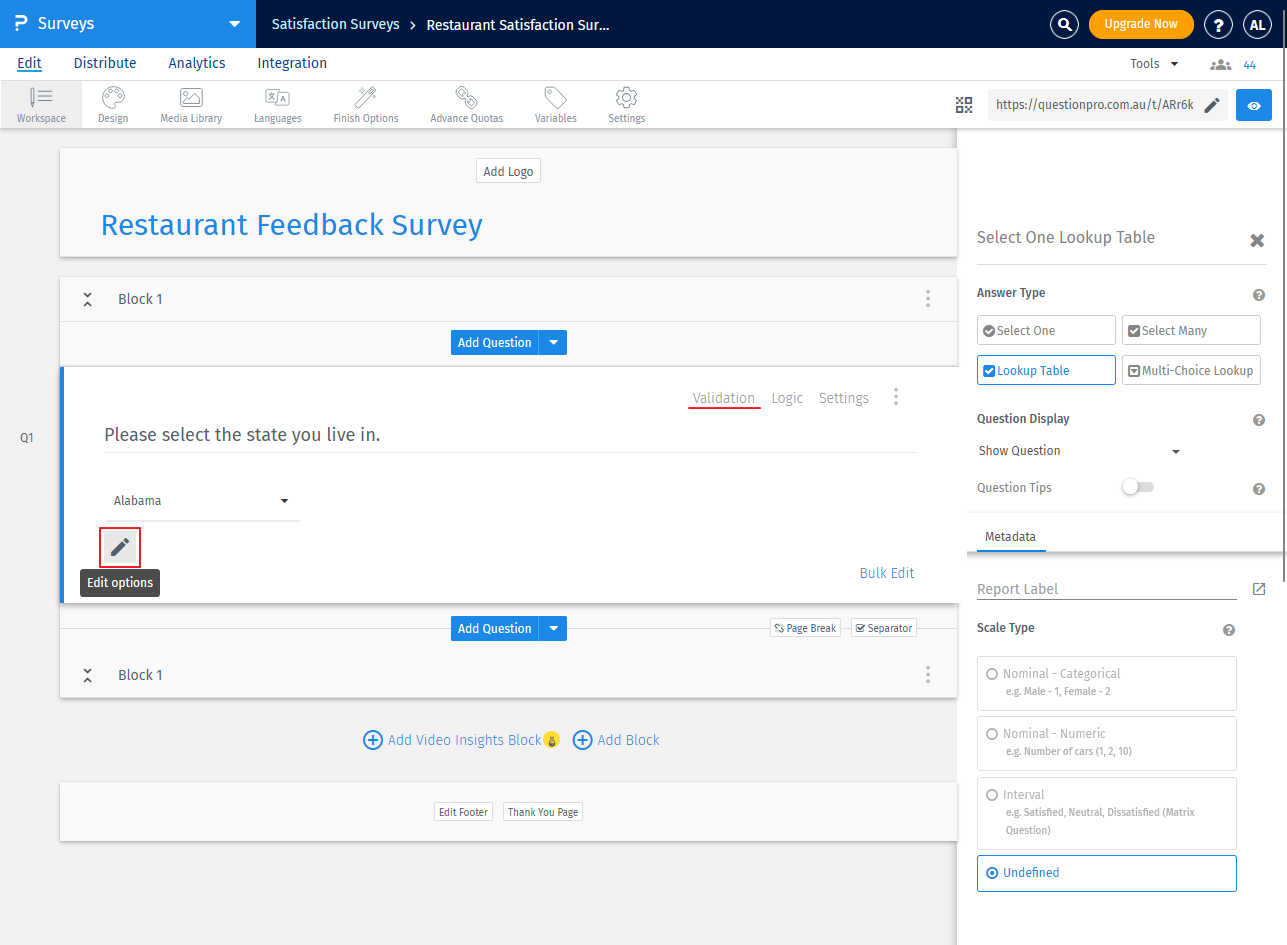Select the Interval scale type
1287x945 pixels.
[1106, 812]
